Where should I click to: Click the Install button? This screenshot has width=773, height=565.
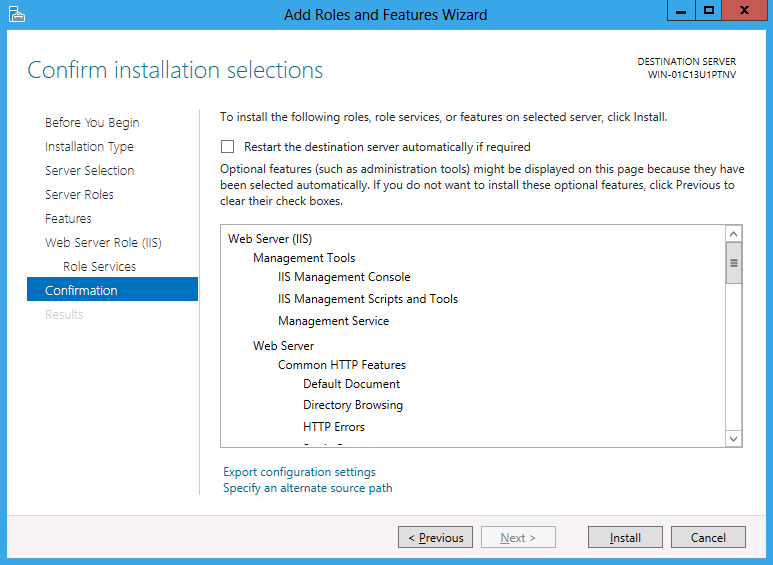[x=625, y=537]
